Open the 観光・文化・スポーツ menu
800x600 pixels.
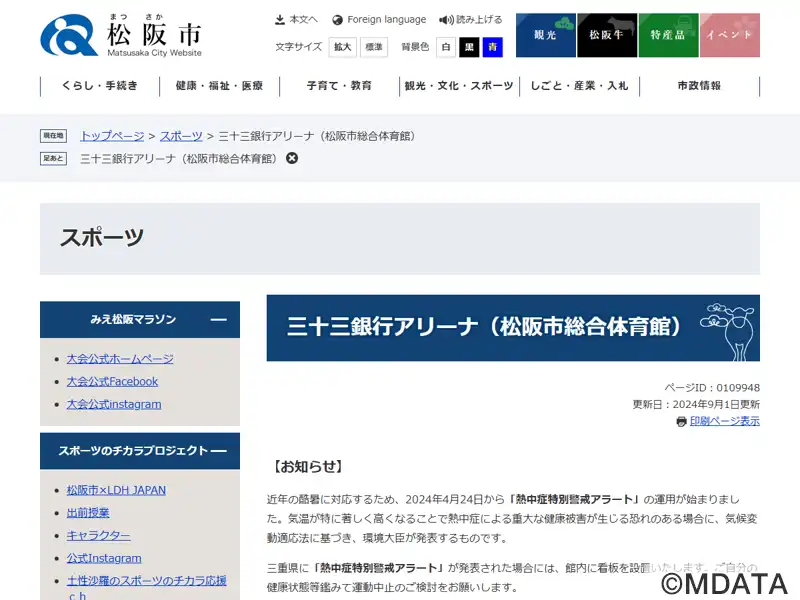tap(459, 86)
